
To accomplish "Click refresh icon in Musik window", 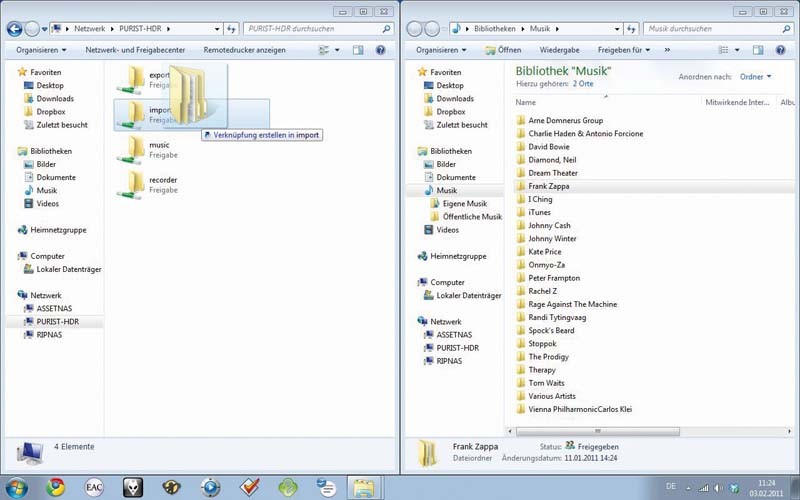I will 632,29.
